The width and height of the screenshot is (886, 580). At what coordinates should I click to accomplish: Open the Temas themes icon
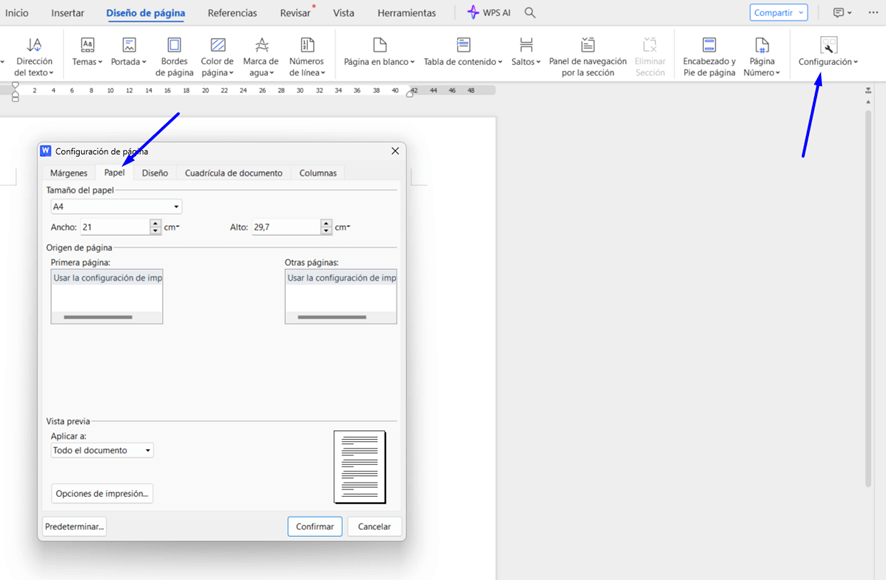[87, 45]
